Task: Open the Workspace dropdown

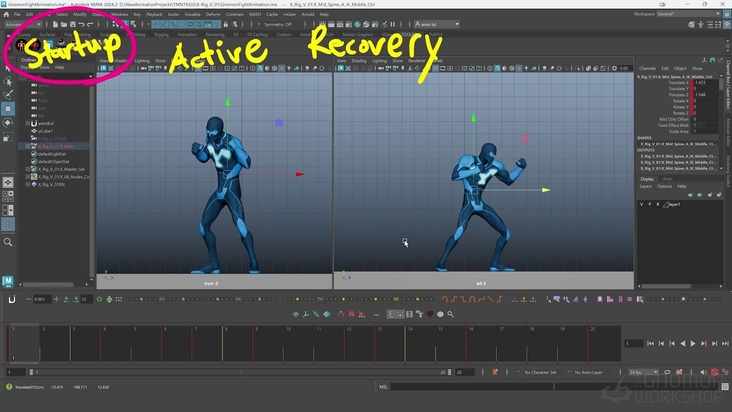Action: coord(689,14)
